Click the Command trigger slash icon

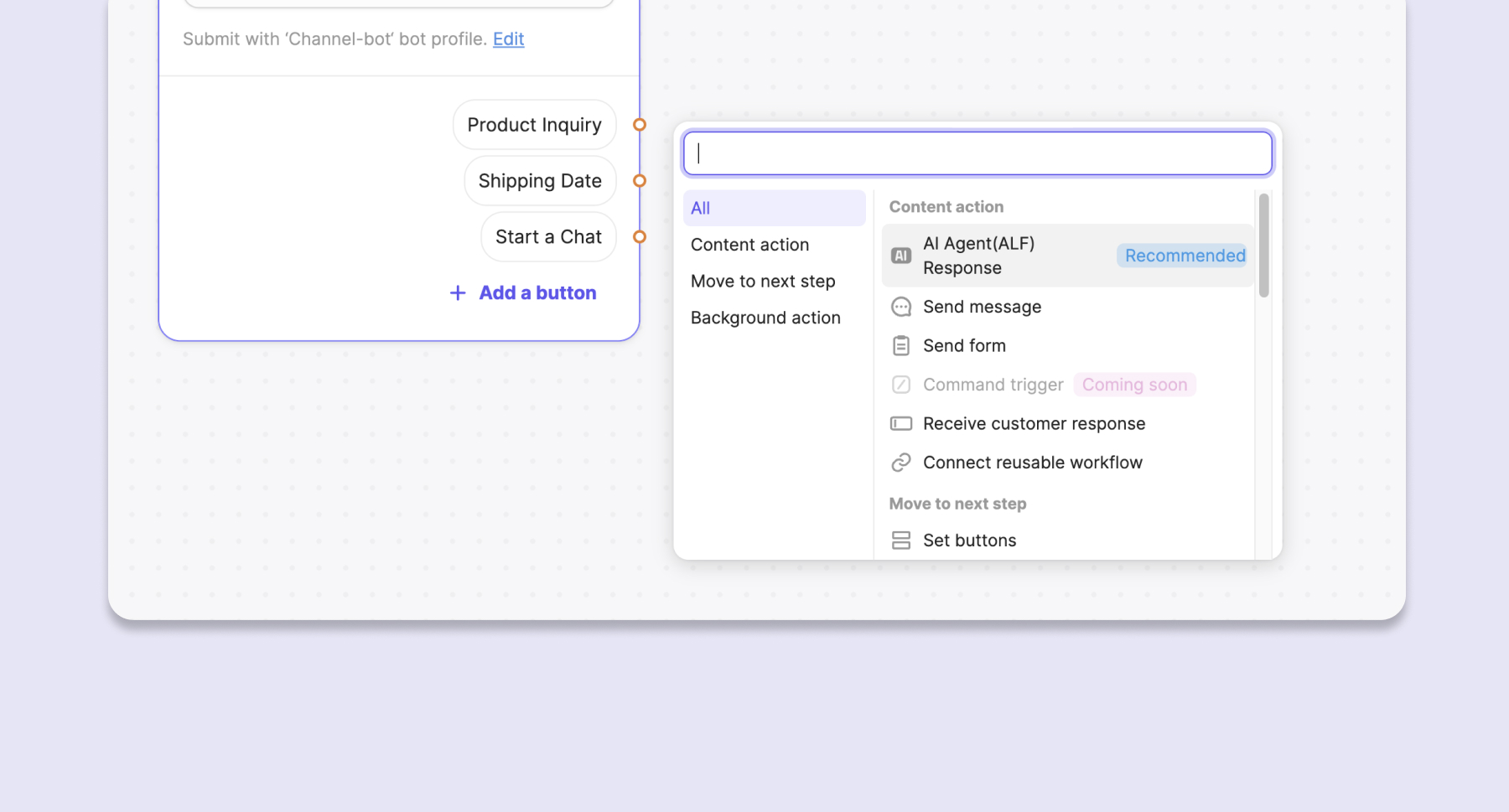tap(901, 385)
